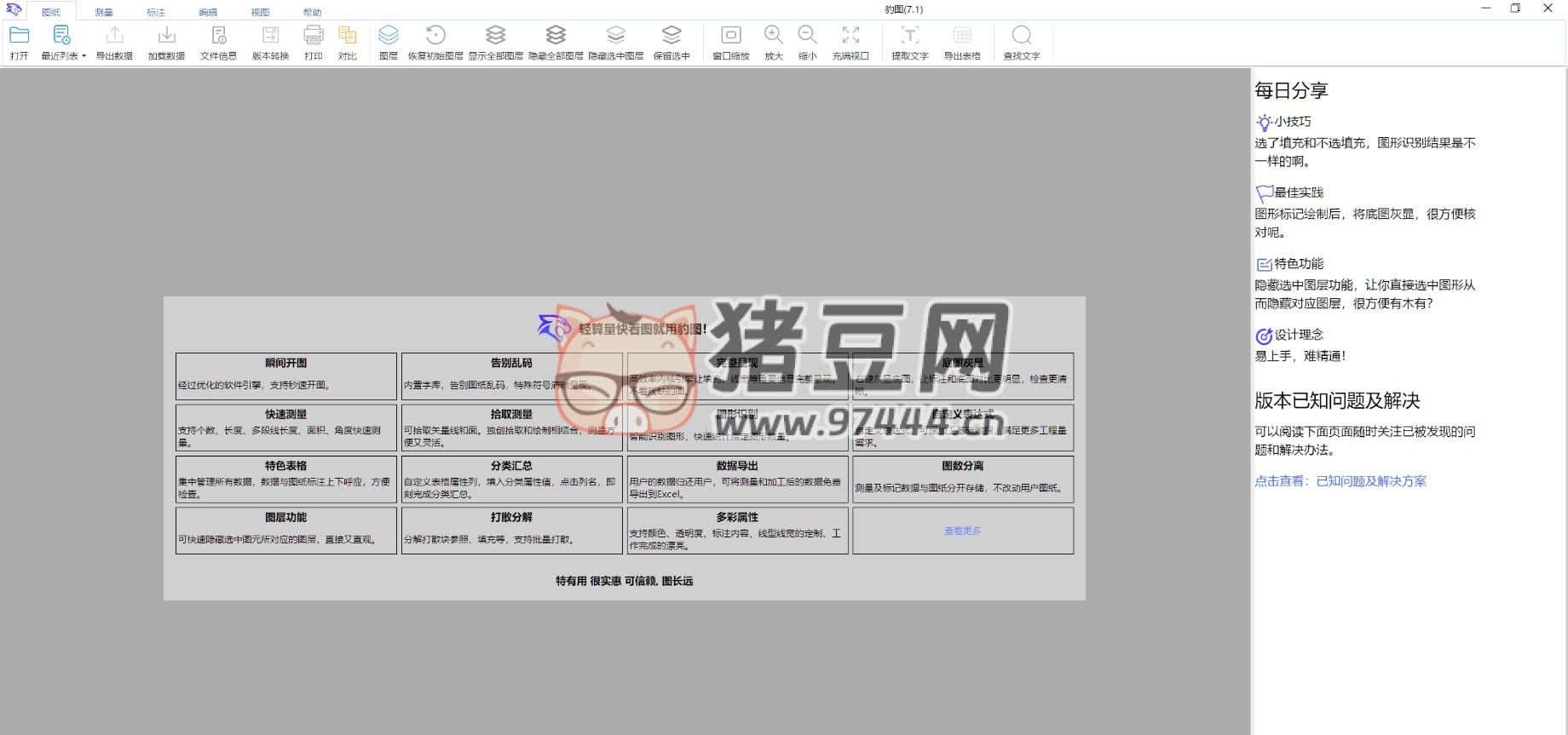Toggle 隐藏全部图层 hide all layers
Image resolution: width=1568 pixels, height=735 pixels.
click(556, 36)
